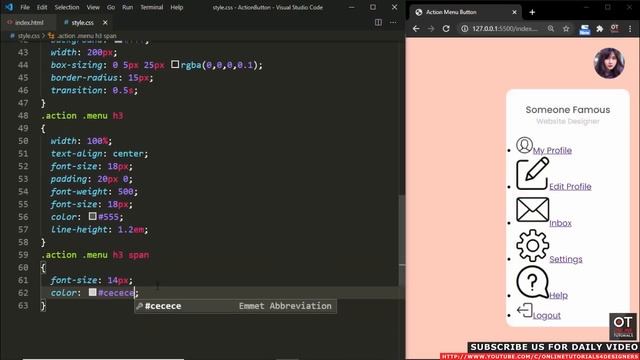Viewport: 640px width, 360px height.
Task: Click the Someone Famous heading
Action: (x=568, y=110)
